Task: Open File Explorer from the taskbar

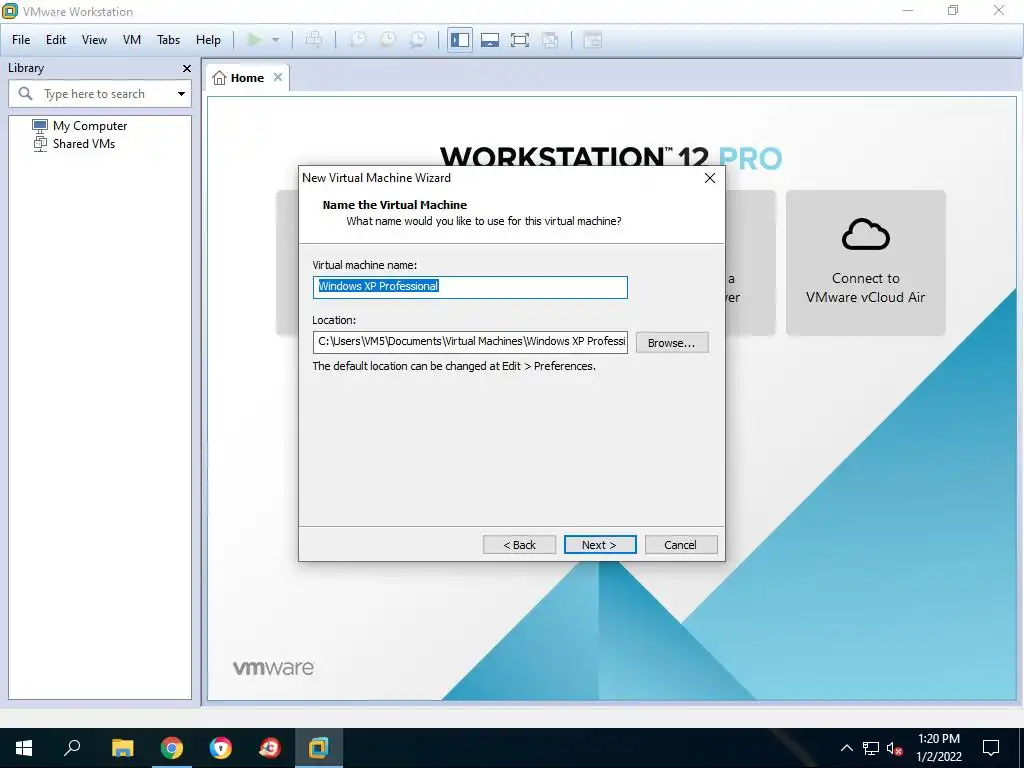Action: 122,748
